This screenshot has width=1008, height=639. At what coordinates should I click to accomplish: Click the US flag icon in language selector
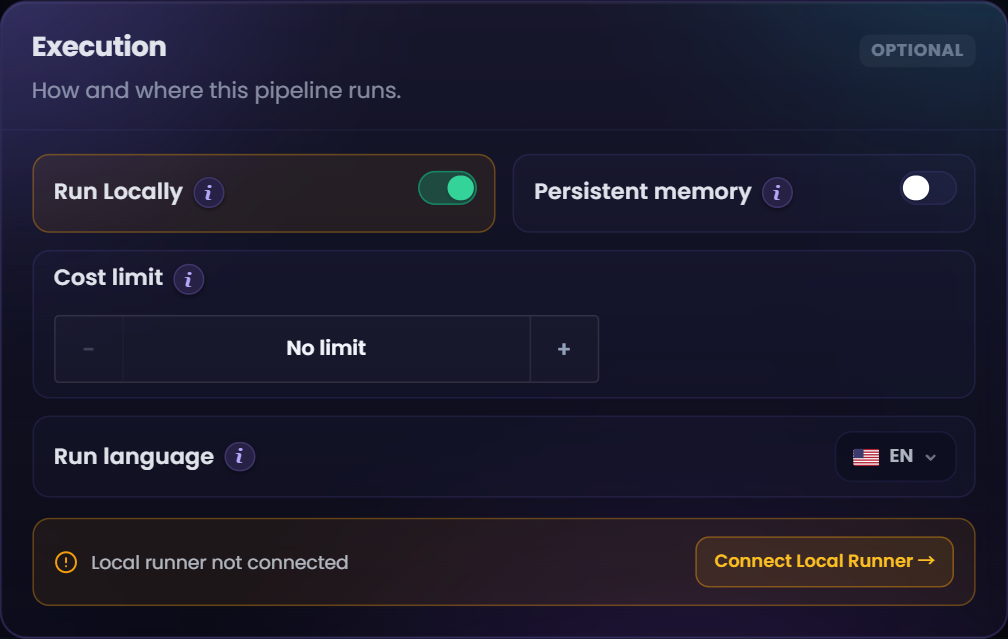[x=866, y=457]
